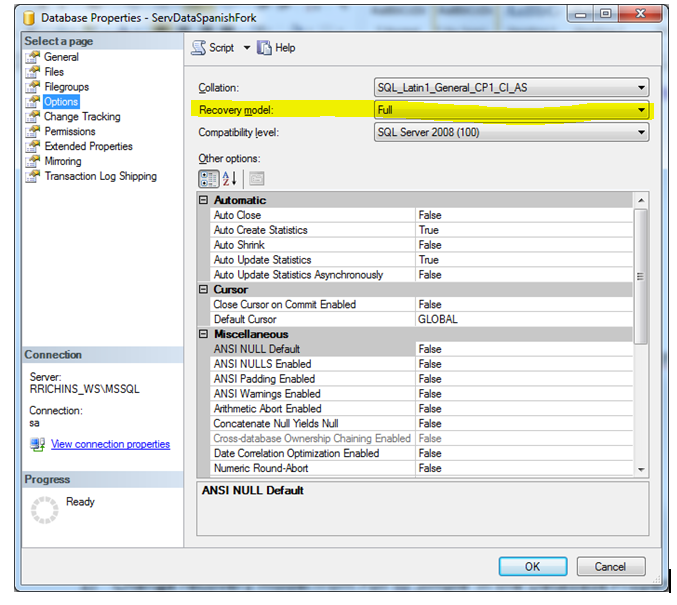Click the Ready progress spinner icon

tap(44, 510)
